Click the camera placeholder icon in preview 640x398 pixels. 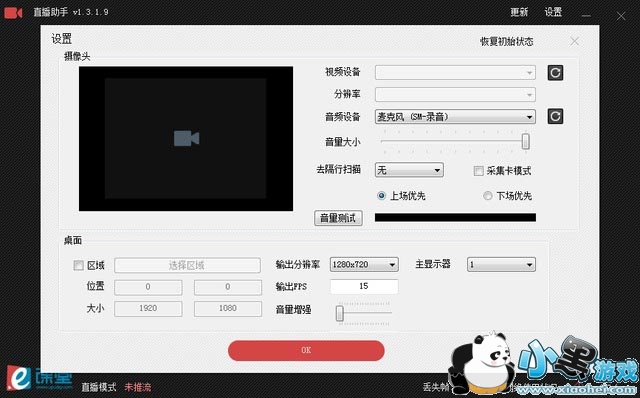click(x=186, y=138)
